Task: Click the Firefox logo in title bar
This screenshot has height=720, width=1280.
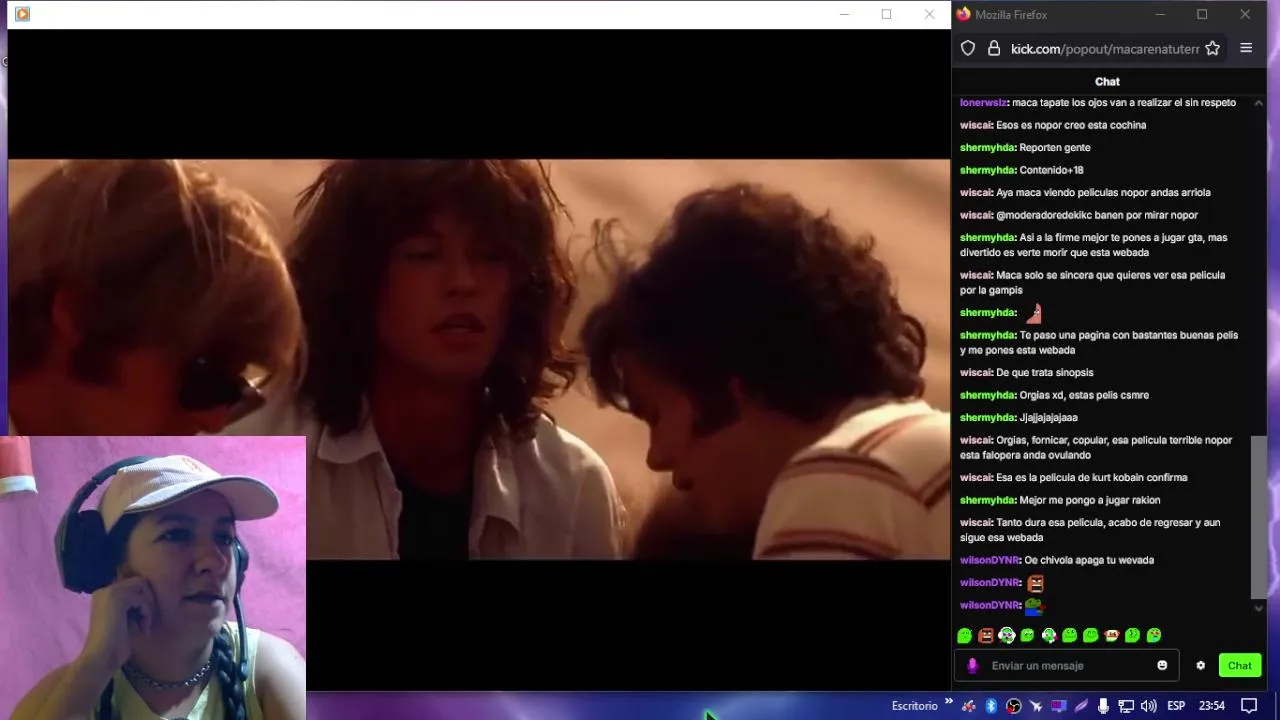Action: click(x=963, y=14)
